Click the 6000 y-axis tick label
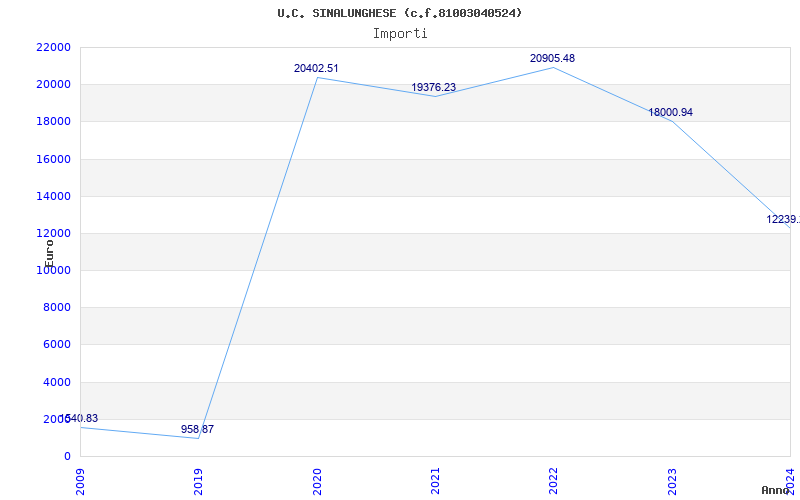Viewport: 800px width, 500px height. (56, 345)
